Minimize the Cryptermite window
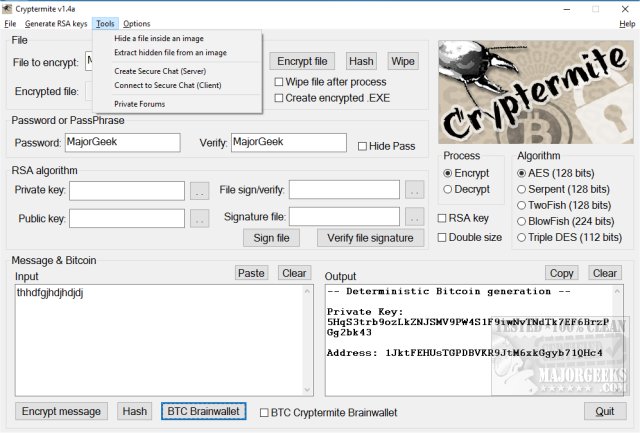The width and height of the screenshot is (640, 433). click(x=567, y=9)
